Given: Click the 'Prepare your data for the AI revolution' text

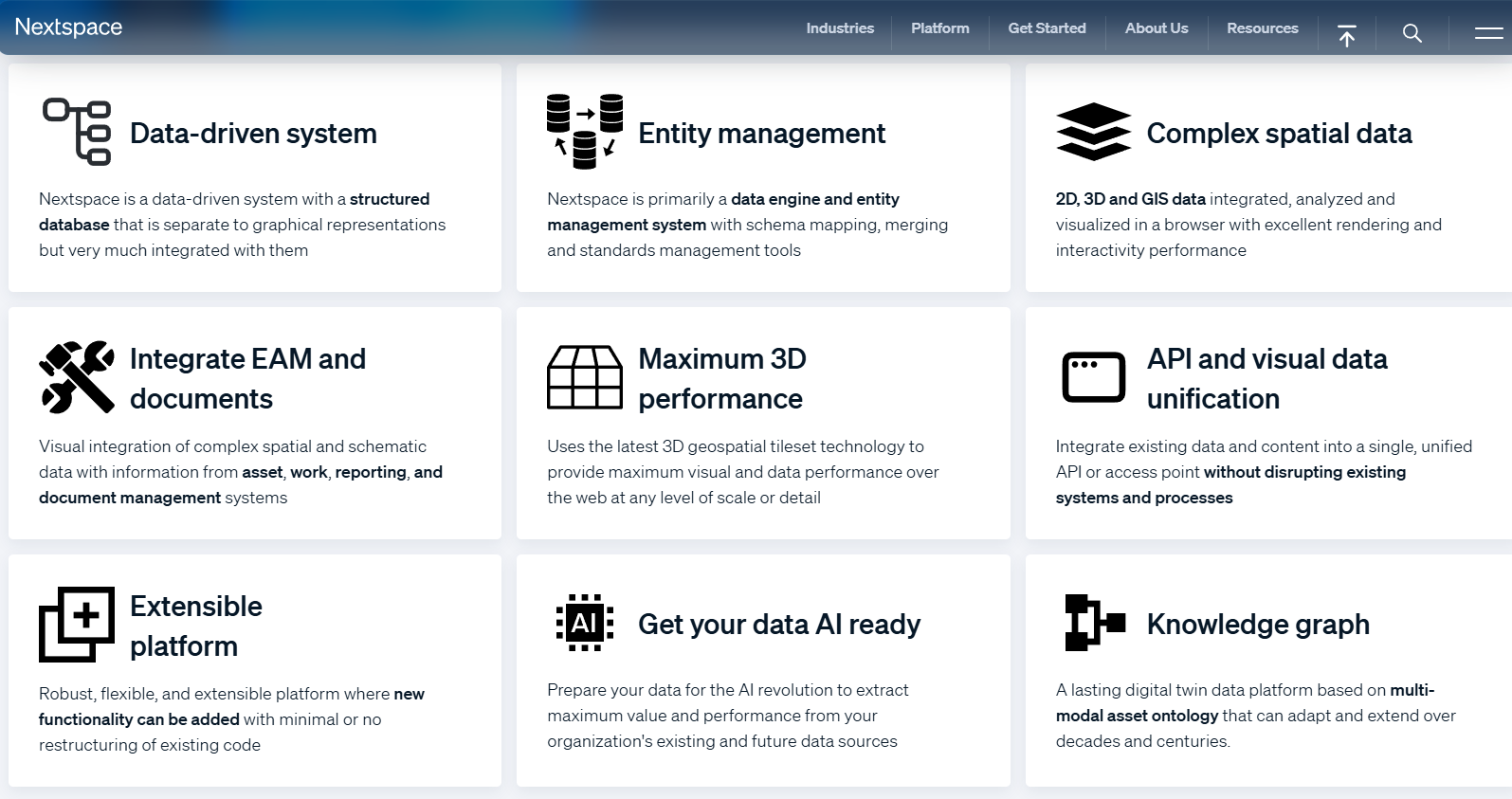Looking at the screenshot, I should [728, 716].
